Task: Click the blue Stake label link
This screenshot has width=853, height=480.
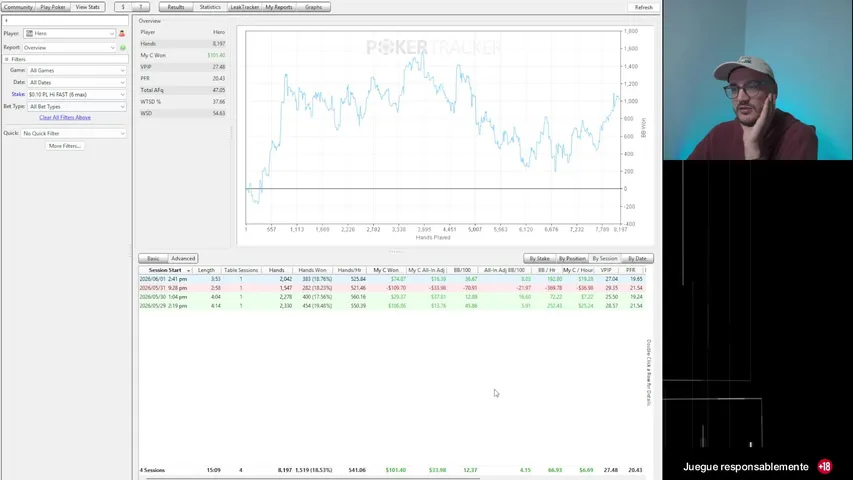Action: tap(18, 95)
